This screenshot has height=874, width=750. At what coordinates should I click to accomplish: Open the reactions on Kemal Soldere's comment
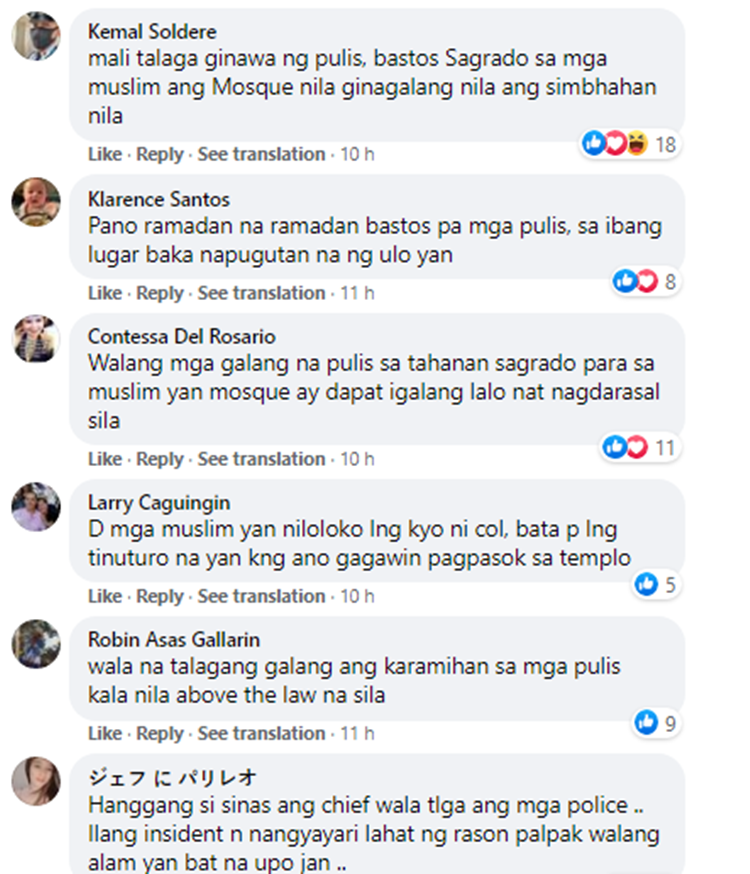630,144
